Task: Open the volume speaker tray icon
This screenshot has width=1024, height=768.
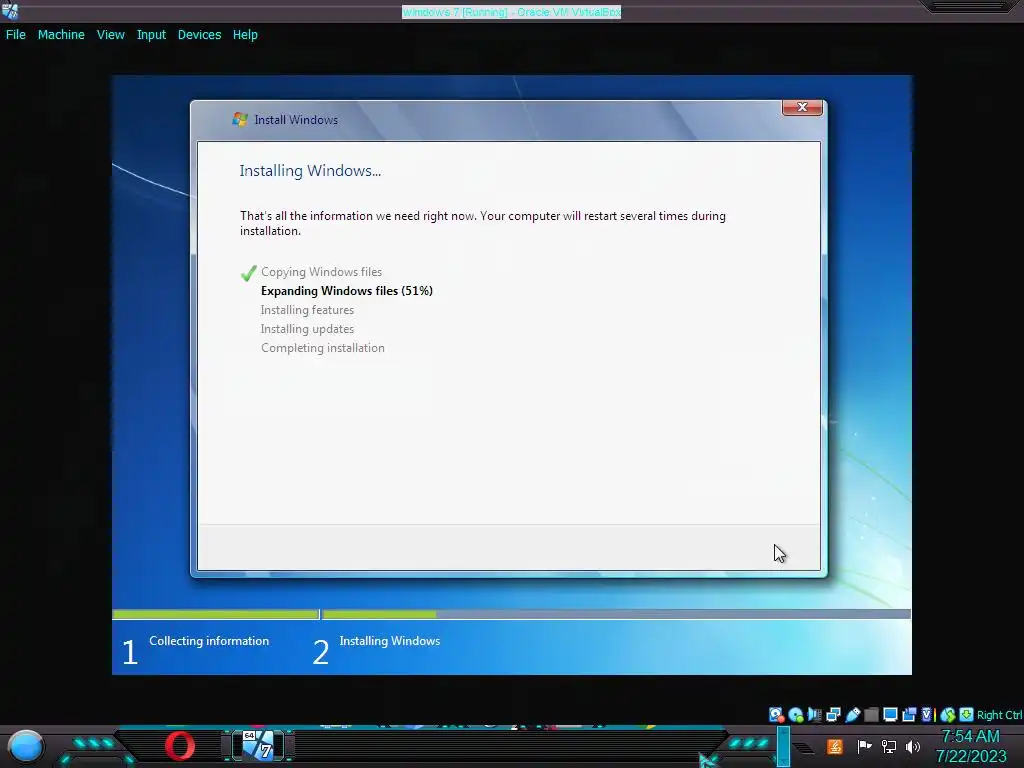Action: (913, 746)
